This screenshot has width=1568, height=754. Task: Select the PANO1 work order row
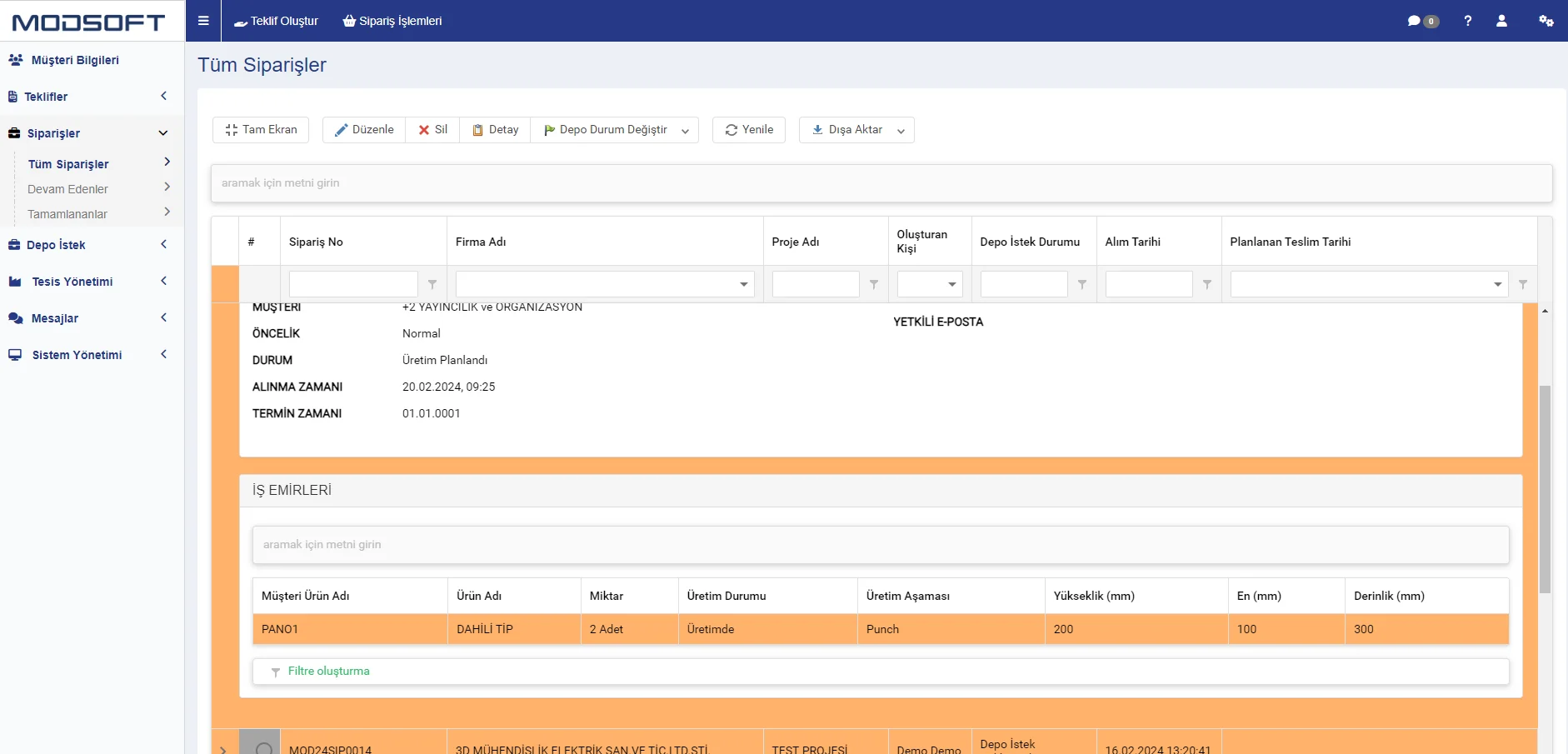click(881, 629)
